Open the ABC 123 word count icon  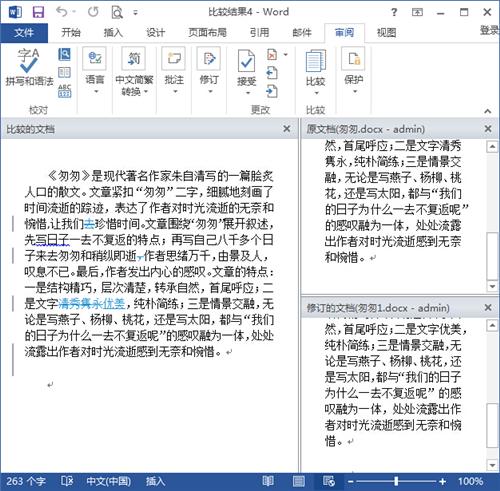pos(64,91)
